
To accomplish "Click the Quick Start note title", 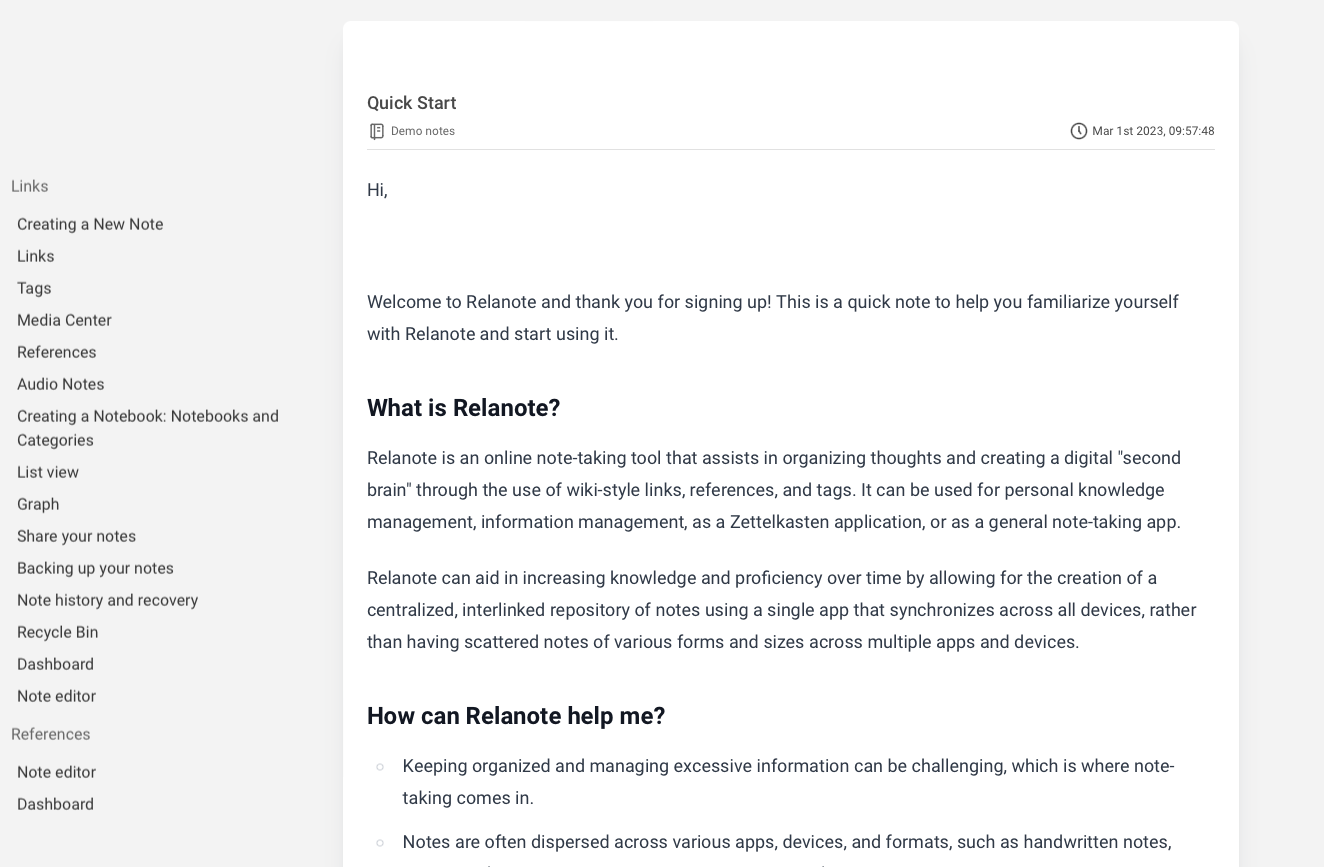I will (411, 103).
